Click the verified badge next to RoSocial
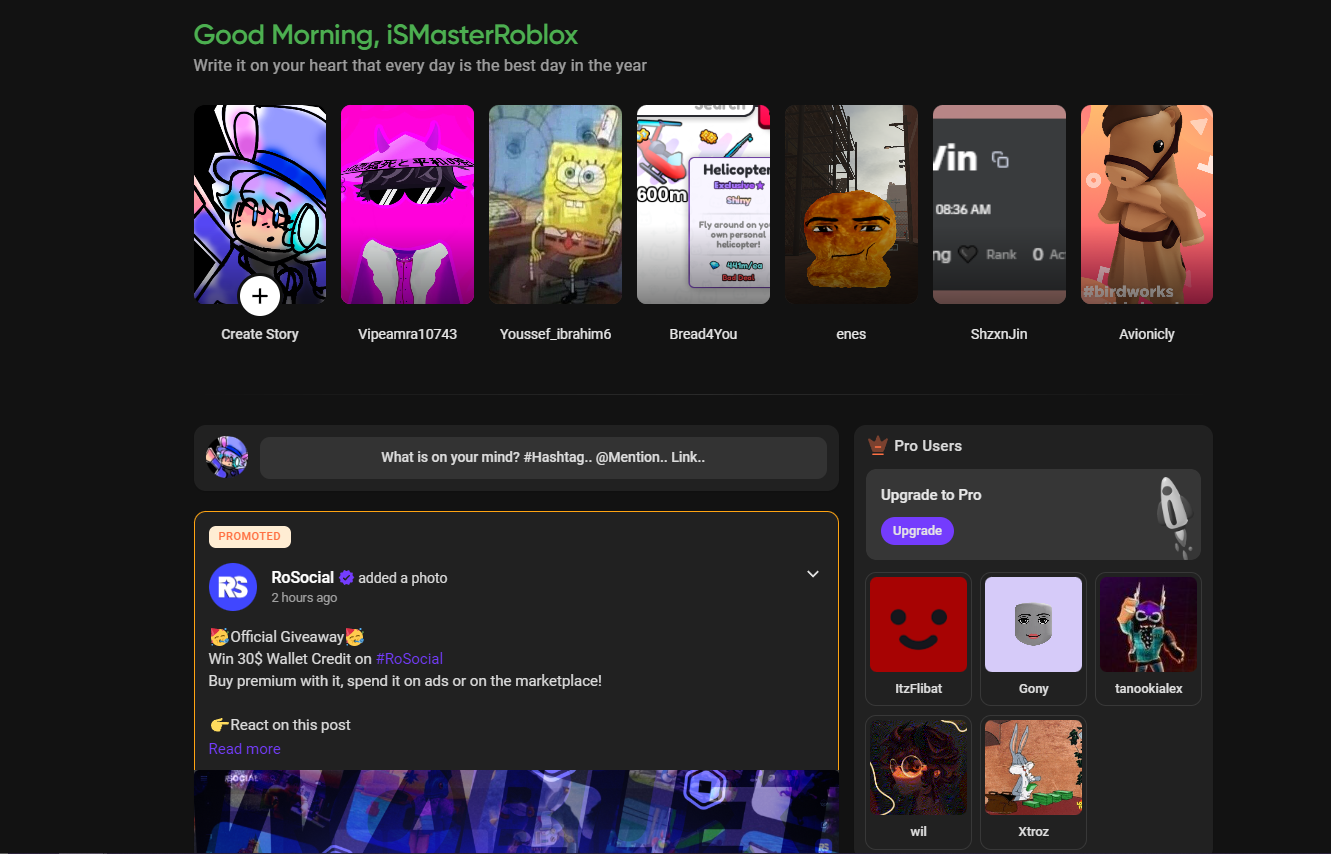 coord(346,578)
